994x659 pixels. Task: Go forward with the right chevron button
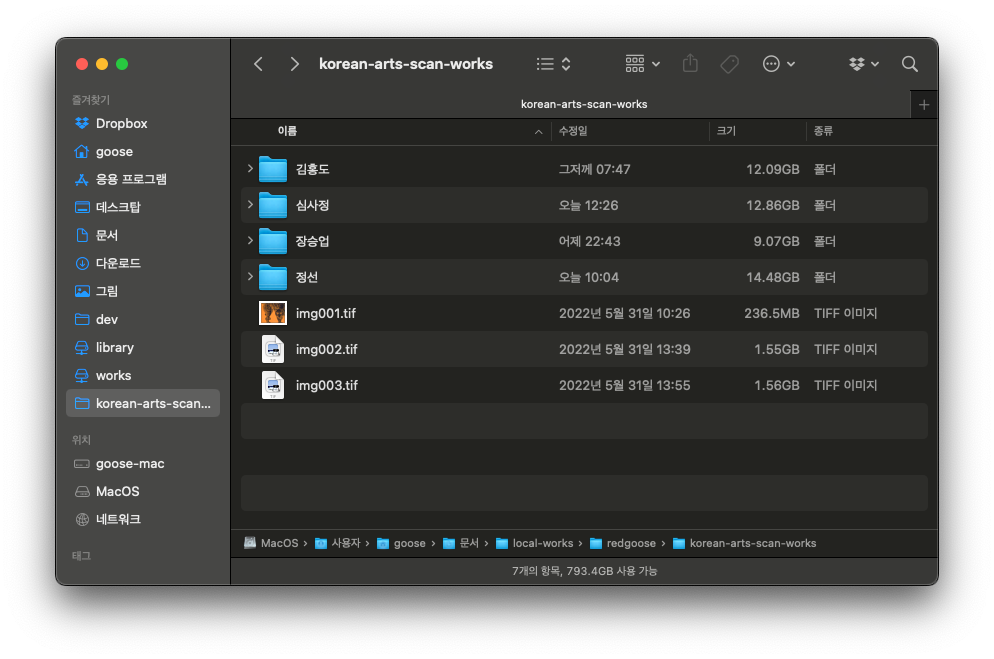294,64
